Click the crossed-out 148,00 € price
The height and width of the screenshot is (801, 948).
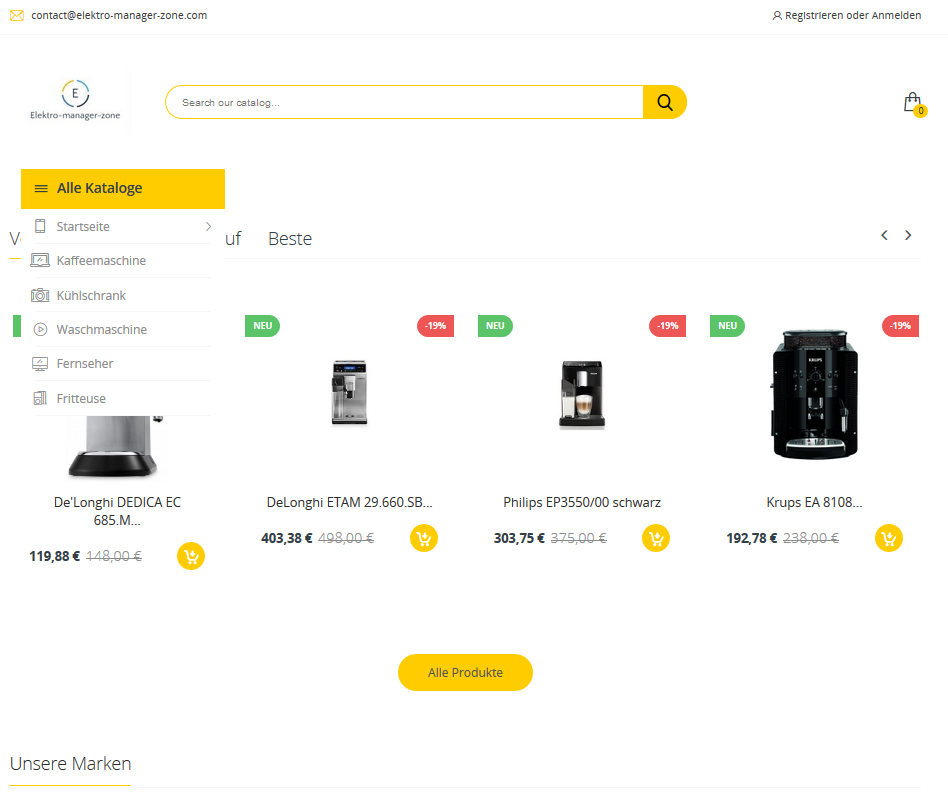tap(114, 556)
